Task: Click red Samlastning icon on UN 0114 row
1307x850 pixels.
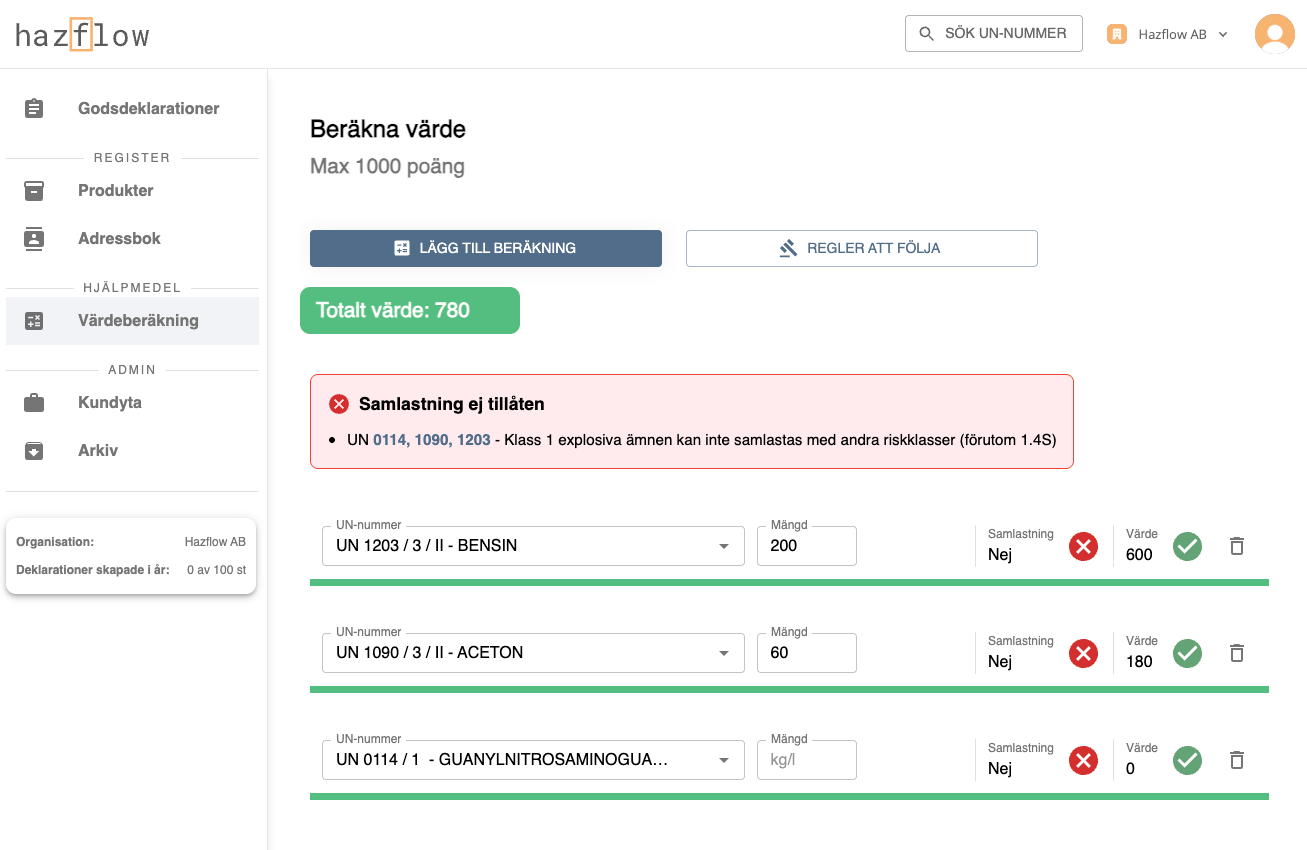Action: tap(1083, 761)
